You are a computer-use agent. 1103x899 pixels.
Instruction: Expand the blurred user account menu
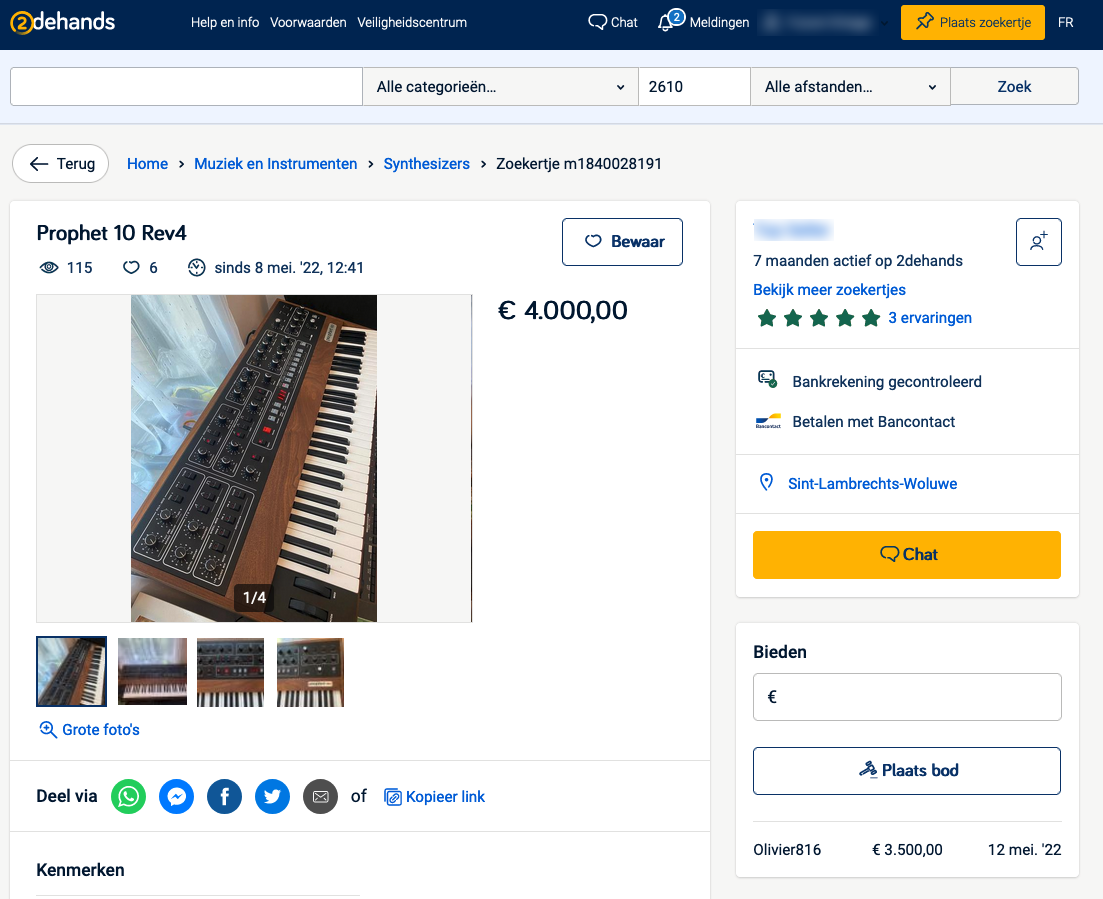click(825, 23)
